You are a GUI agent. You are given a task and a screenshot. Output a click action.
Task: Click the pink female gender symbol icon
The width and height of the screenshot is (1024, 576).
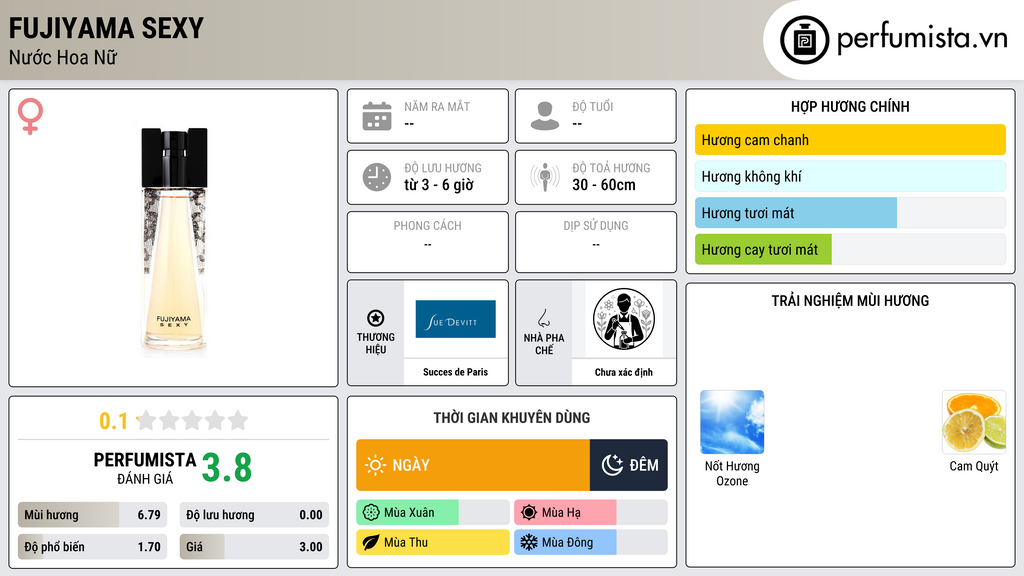click(30, 116)
